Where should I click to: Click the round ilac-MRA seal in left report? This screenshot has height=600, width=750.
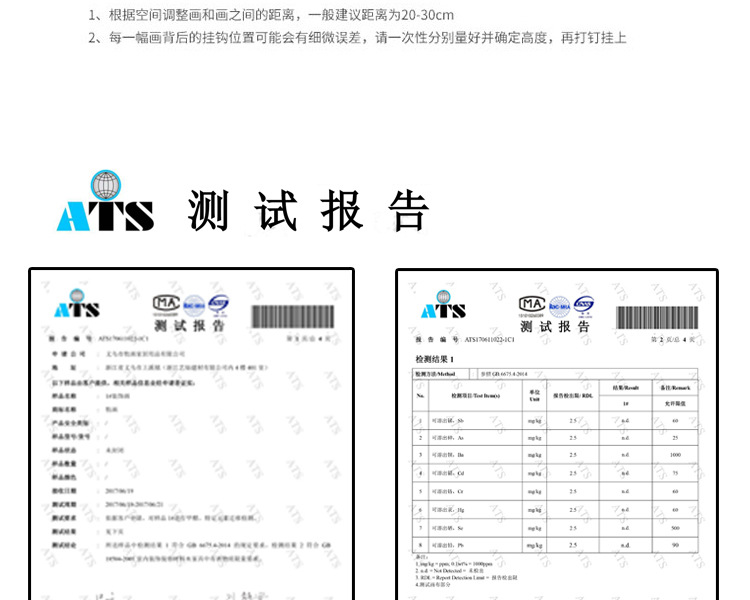coord(194,305)
